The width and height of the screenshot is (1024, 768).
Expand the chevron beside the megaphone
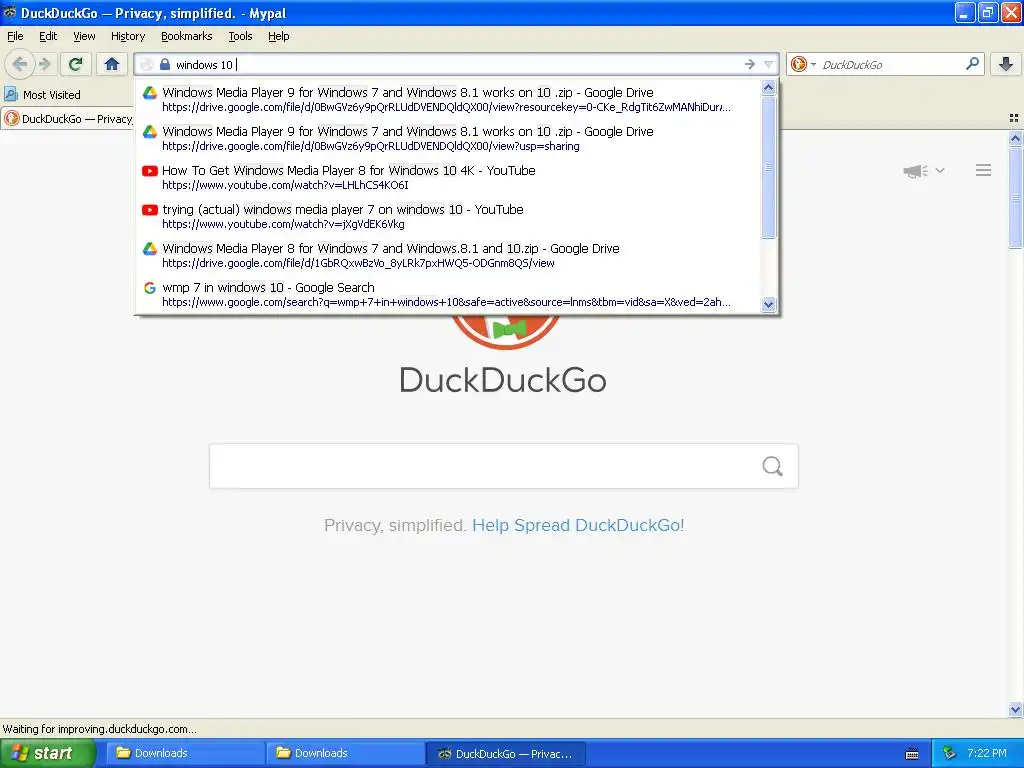click(x=940, y=170)
